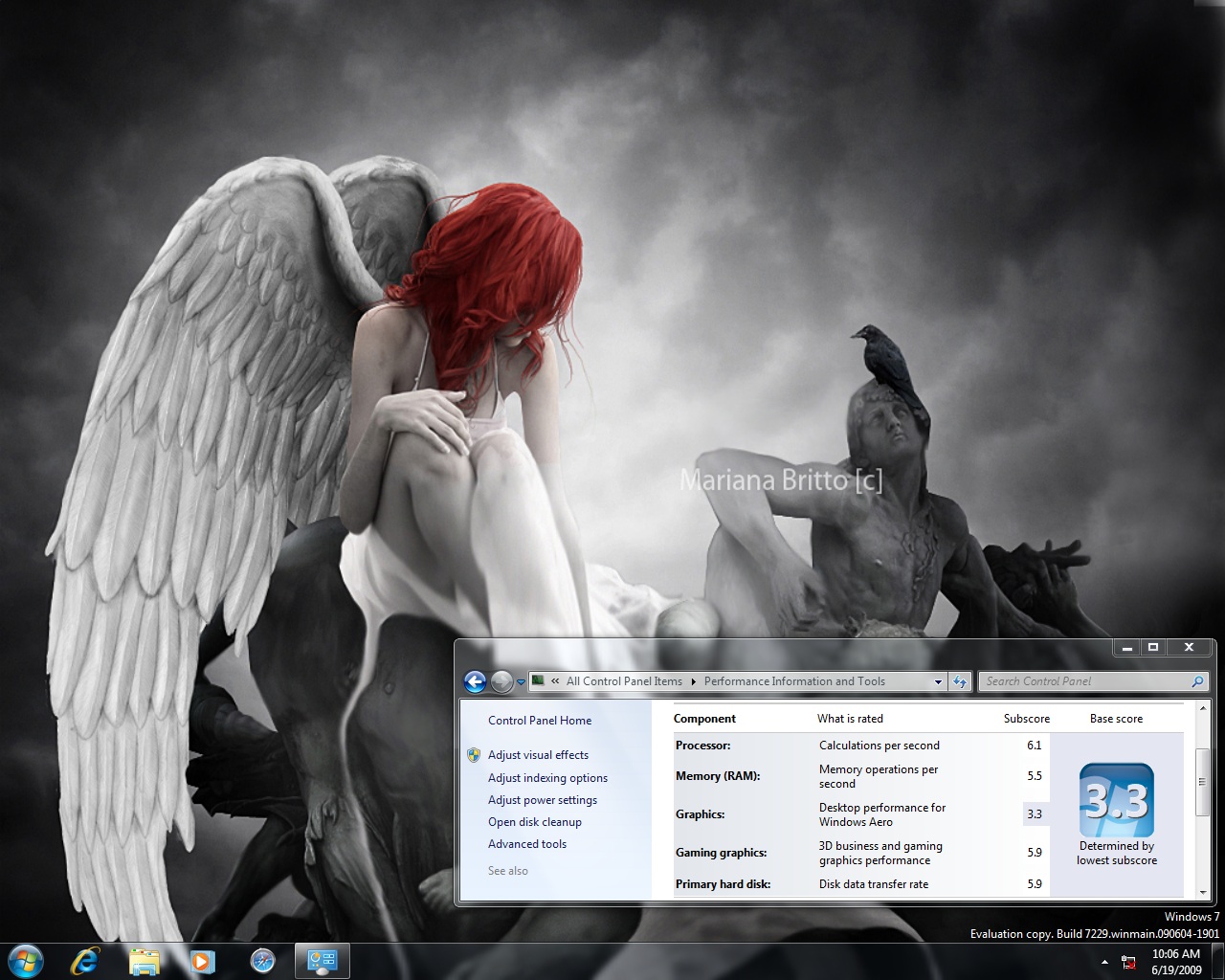
Task: Click Disk data transfer rate text
Action: tap(873, 884)
